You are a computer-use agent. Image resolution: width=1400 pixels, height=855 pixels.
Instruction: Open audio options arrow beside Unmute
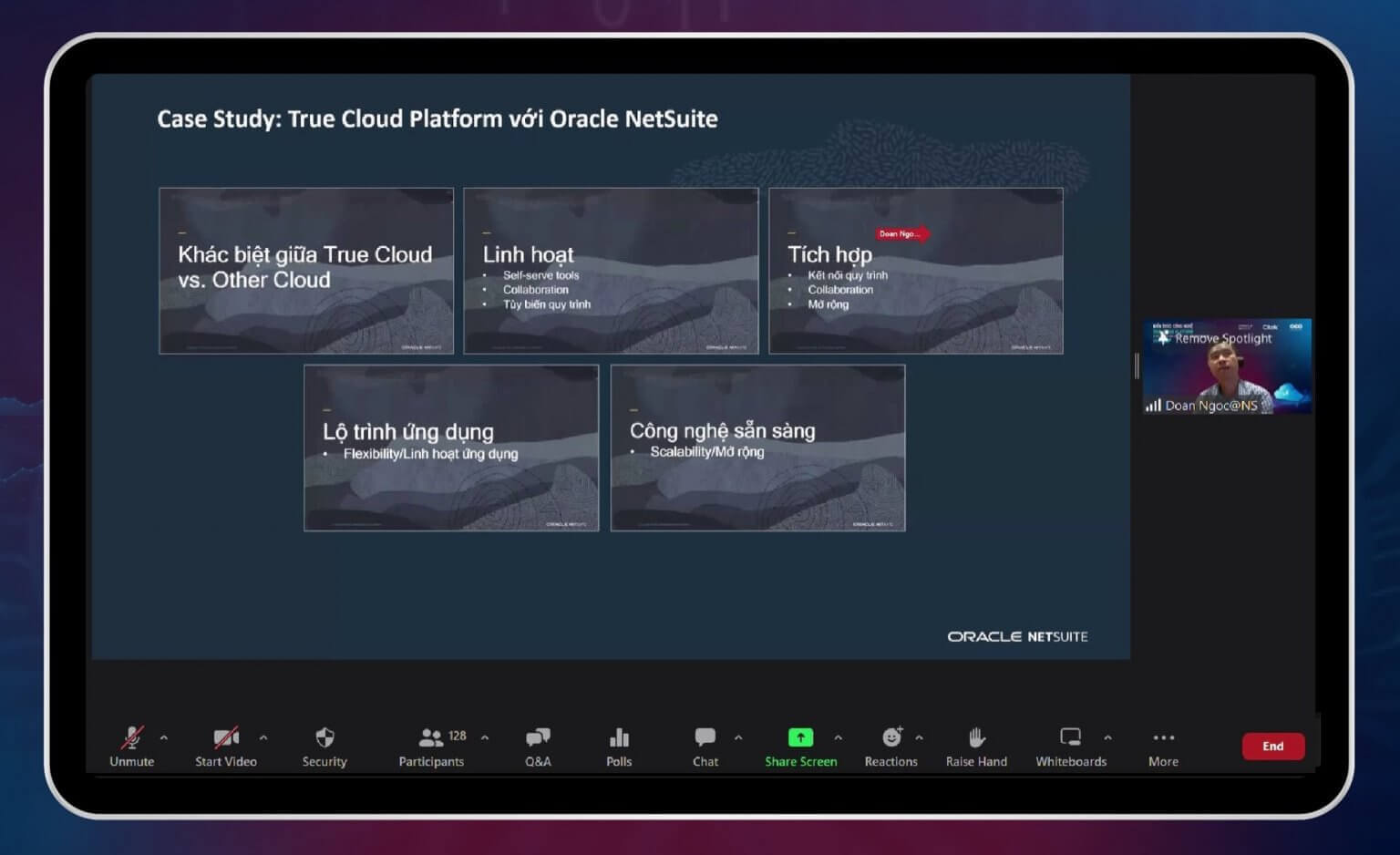pyautogui.click(x=164, y=737)
